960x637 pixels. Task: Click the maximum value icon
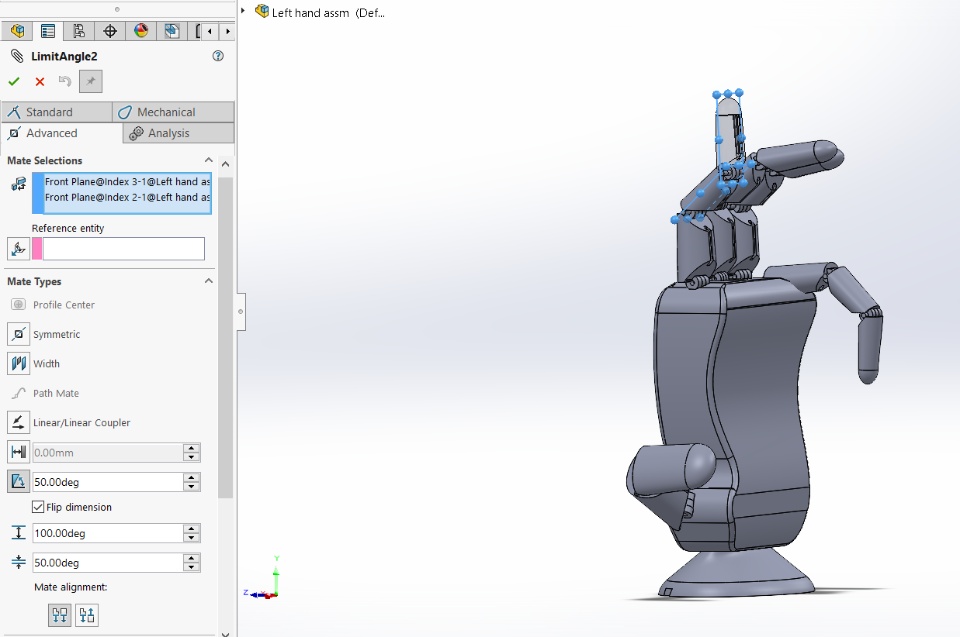tap(18, 533)
